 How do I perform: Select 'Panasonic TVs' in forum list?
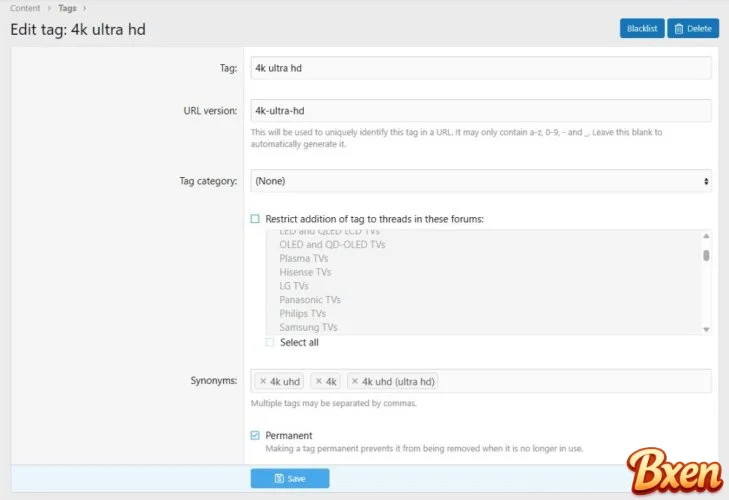[x=310, y=300]
